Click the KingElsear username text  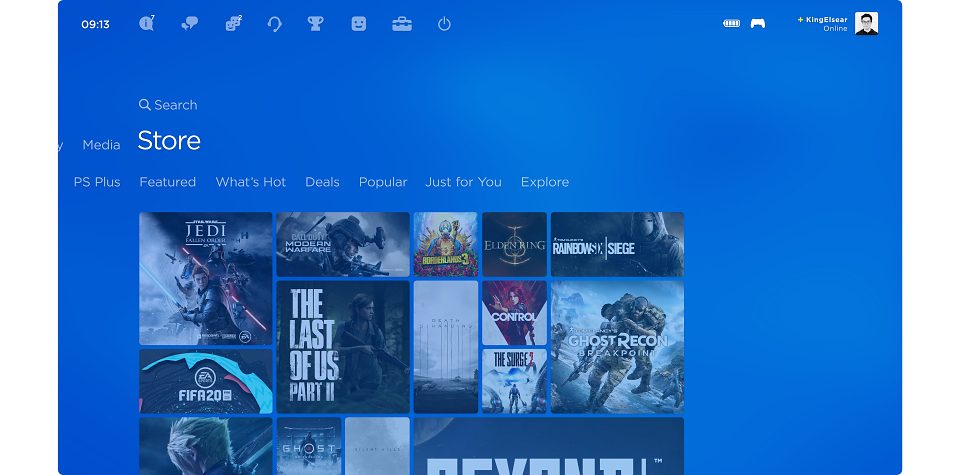[x=827, y=20]
